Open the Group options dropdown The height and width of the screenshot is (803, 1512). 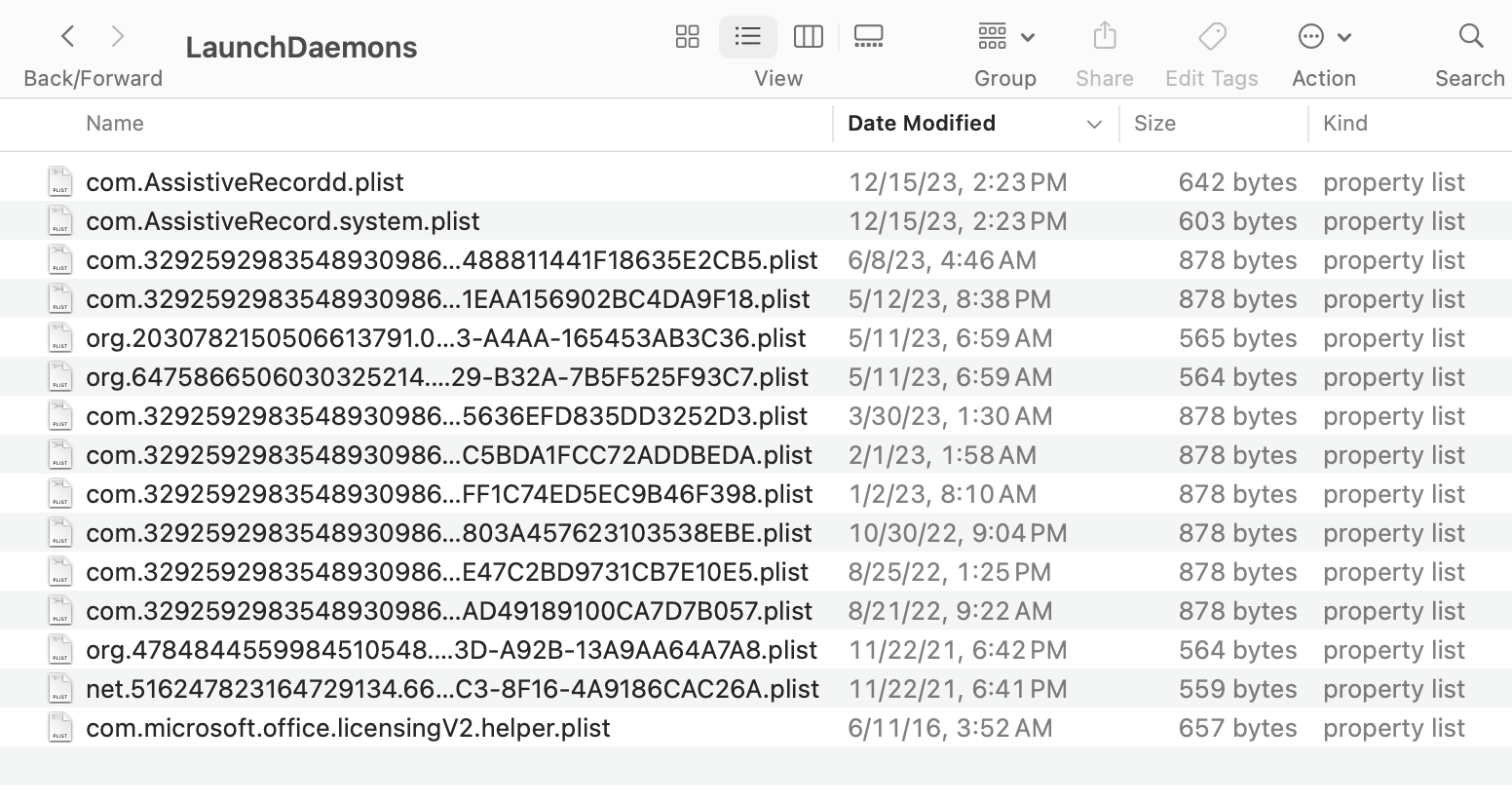click(x=1005, y=37)
